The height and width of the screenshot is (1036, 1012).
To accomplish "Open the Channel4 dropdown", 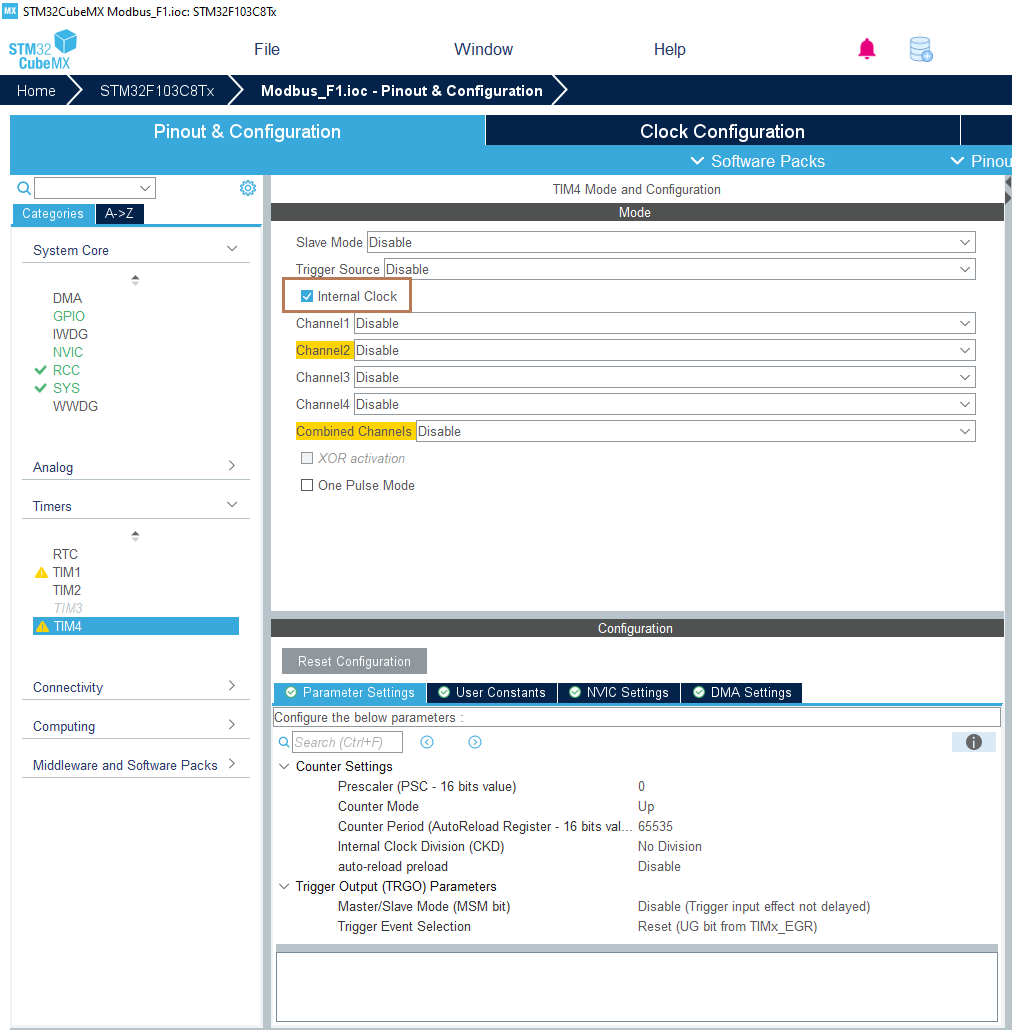I will 665,404.
